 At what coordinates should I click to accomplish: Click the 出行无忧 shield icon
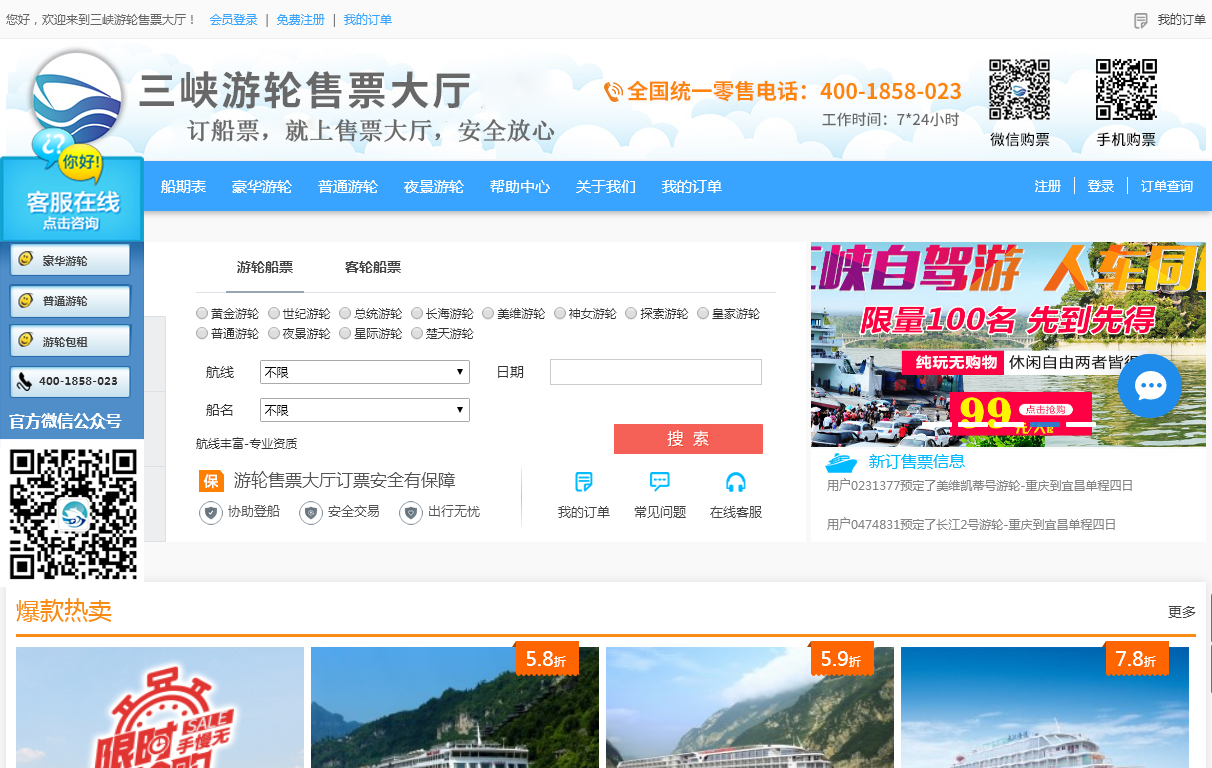point(410,510)
